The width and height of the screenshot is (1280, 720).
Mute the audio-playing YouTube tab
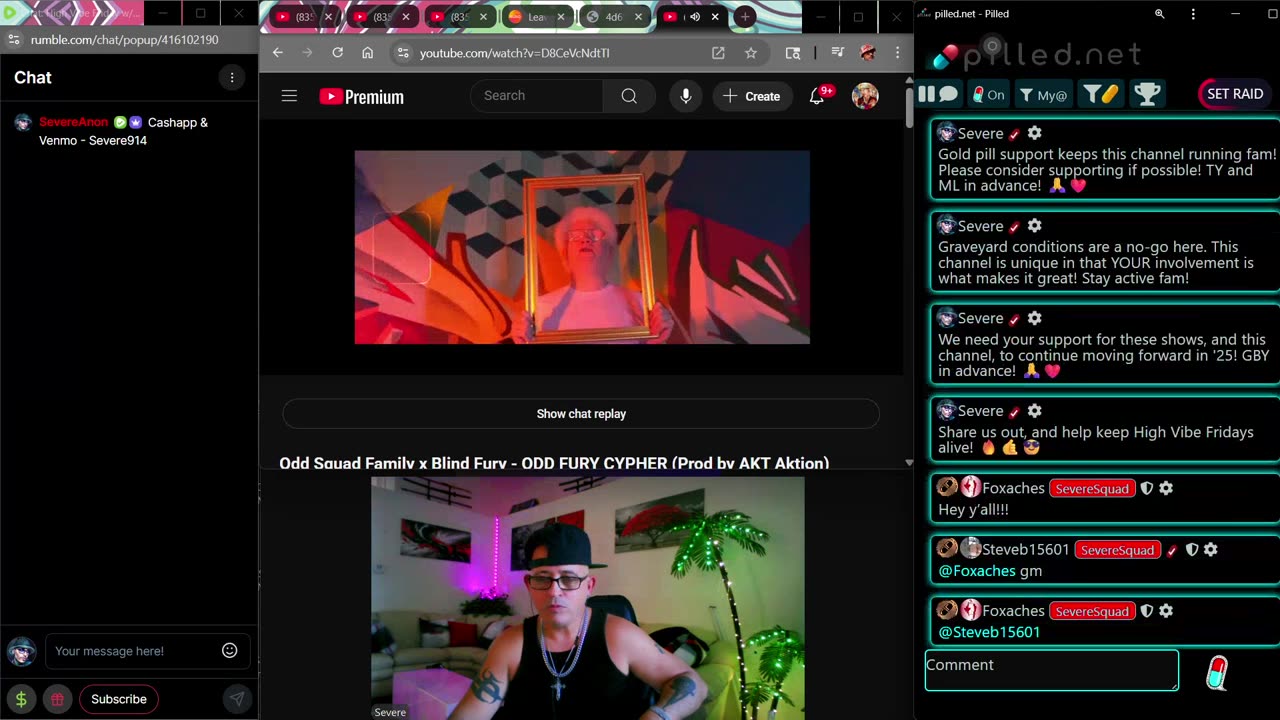point(694,17)
